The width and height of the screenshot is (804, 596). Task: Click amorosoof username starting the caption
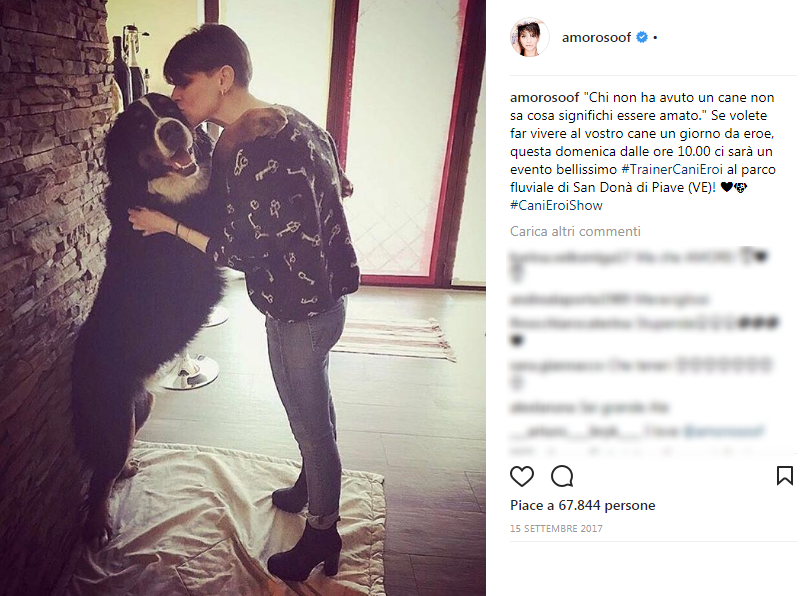tap(545, 97)
